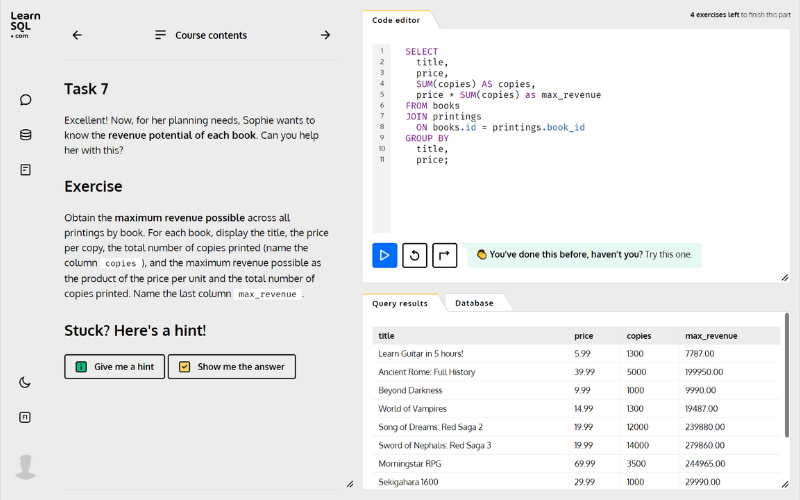Click the query results vertical scrollbar
The image size is (800, 500).
pyautogui.click(x=787, y=375)
